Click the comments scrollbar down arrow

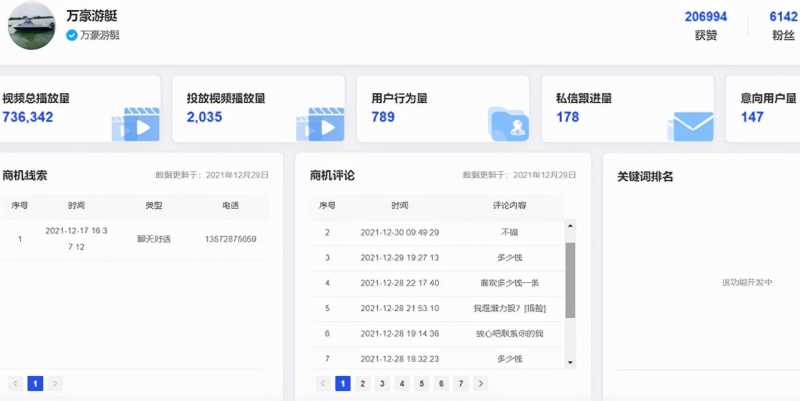pyautogui.click(x=570, y=363)
